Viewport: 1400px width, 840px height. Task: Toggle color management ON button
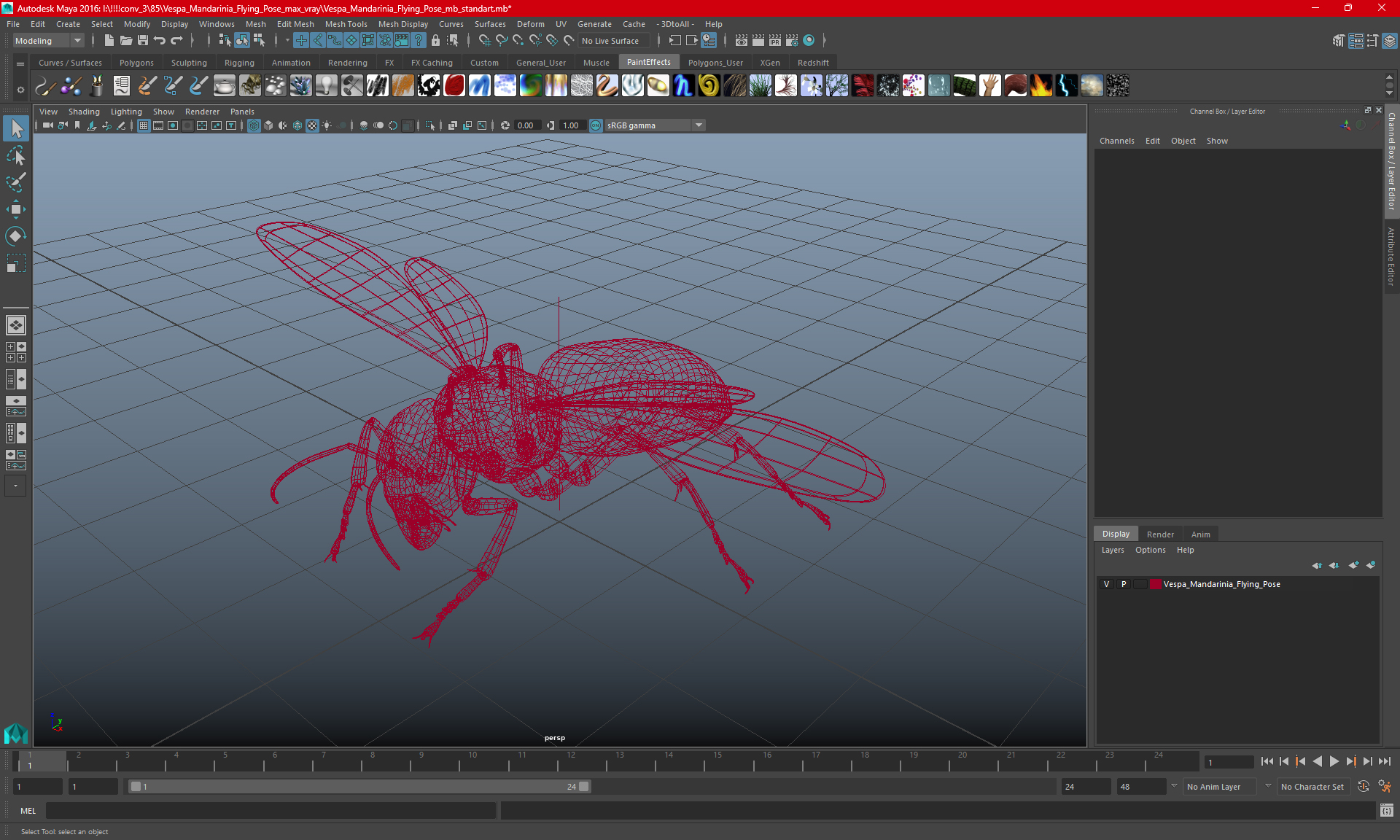tap(596, 125)
